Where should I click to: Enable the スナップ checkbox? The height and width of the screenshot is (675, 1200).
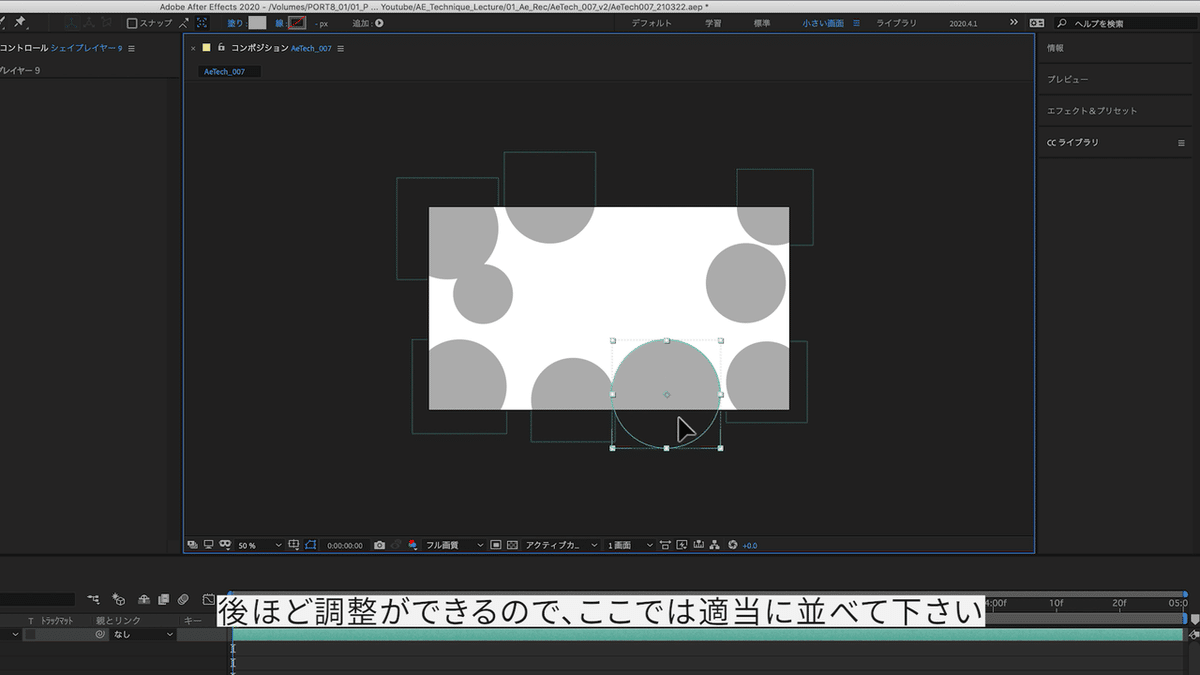[x=132, y=23]
